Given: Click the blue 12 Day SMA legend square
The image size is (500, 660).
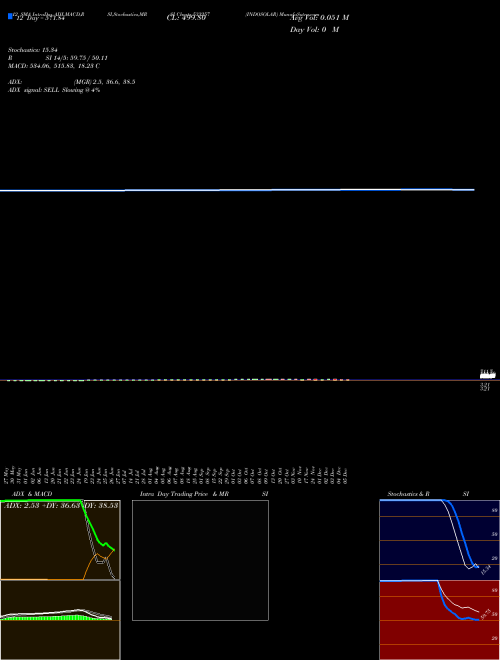Looking at the screenshot, I should (x=10, y=16).
